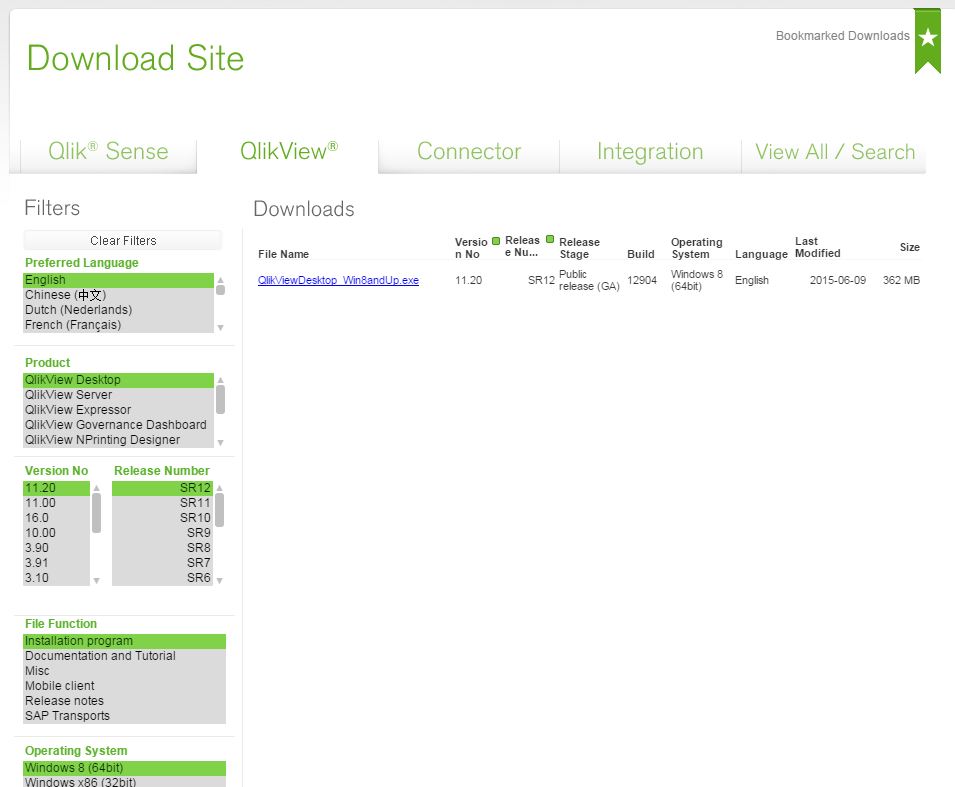Select Documentation and Tutorial file function

click(124, 656)
